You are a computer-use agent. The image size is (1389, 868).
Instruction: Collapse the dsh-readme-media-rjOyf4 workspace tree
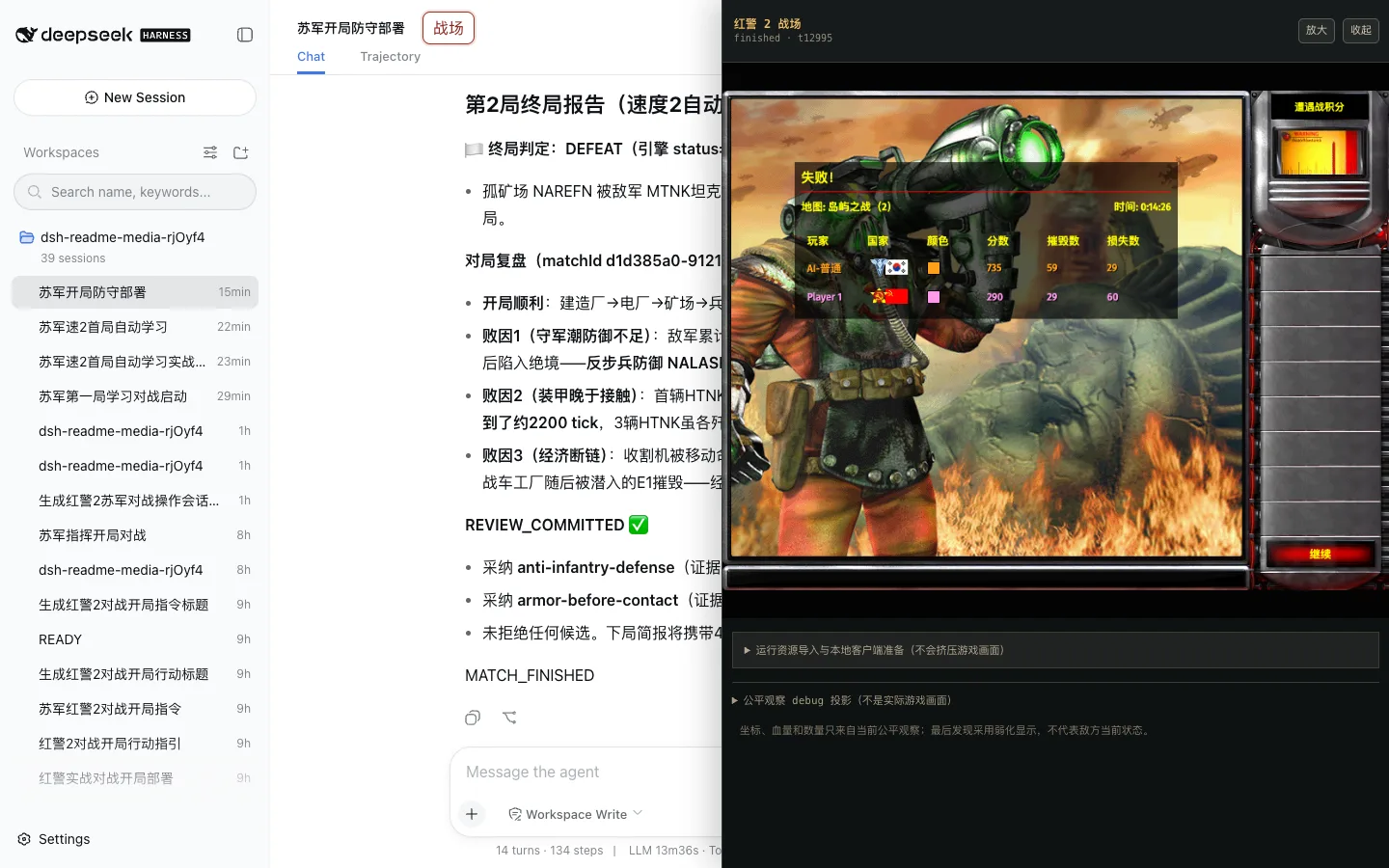[x=123, y=237]
